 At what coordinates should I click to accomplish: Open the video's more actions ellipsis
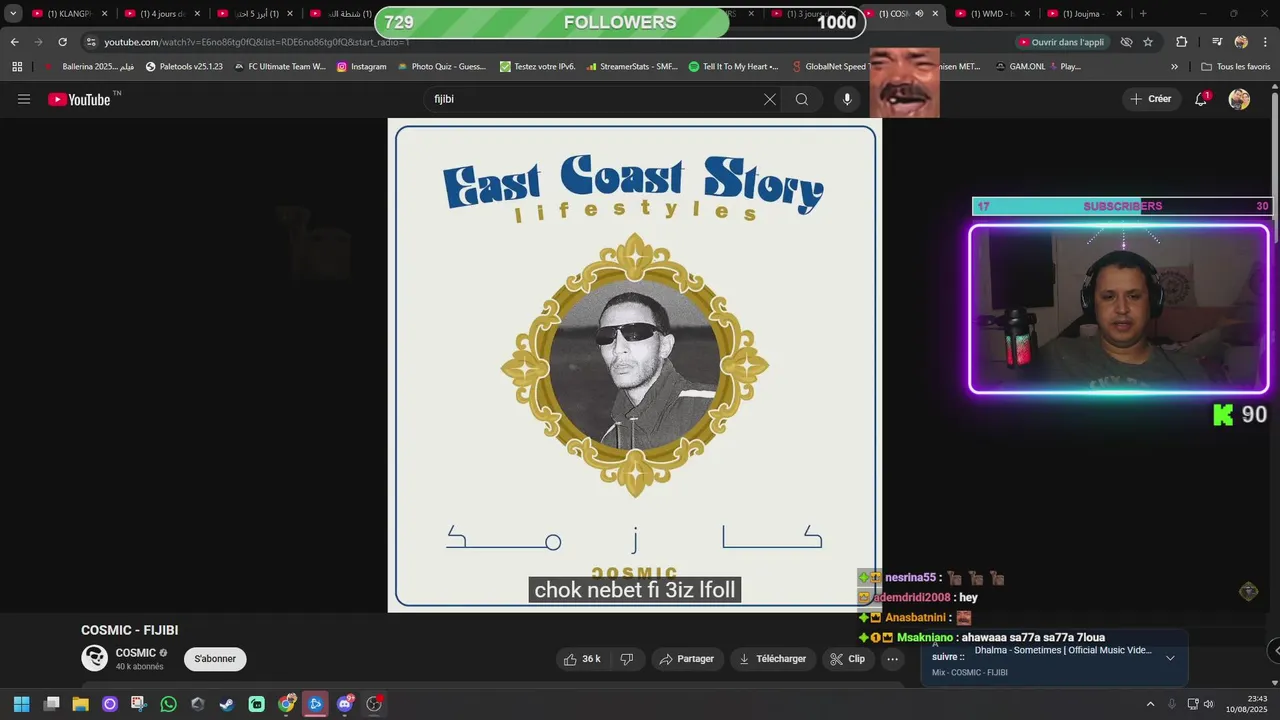[893, 659]
